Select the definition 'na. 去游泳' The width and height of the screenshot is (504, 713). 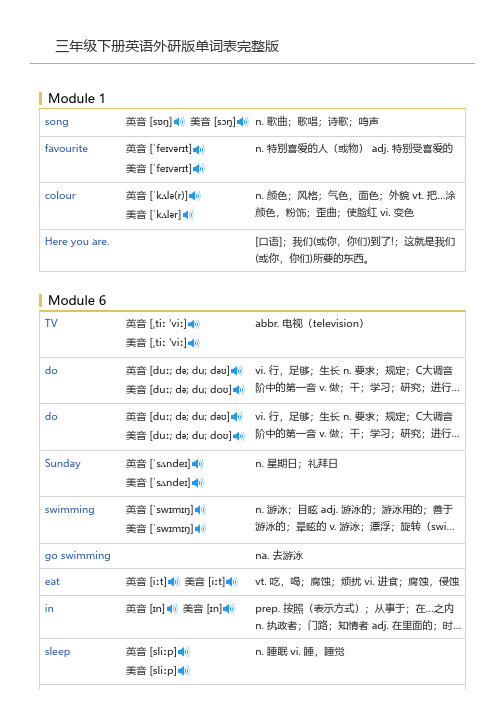pos(279,556)
